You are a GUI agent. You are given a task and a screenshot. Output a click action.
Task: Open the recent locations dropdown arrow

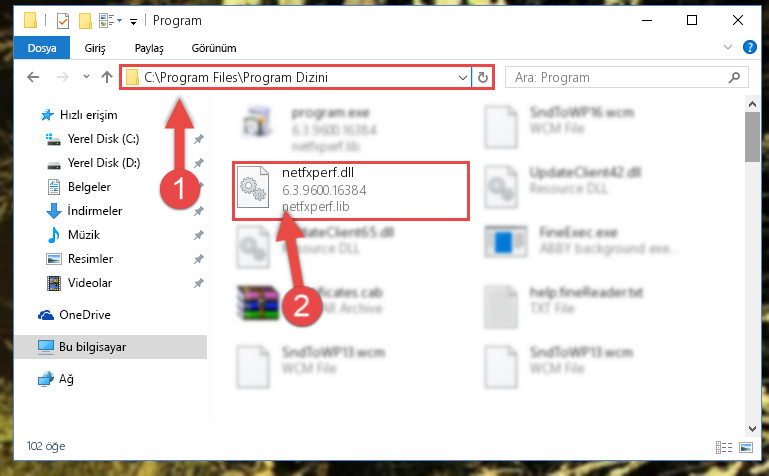click(86, 76)
